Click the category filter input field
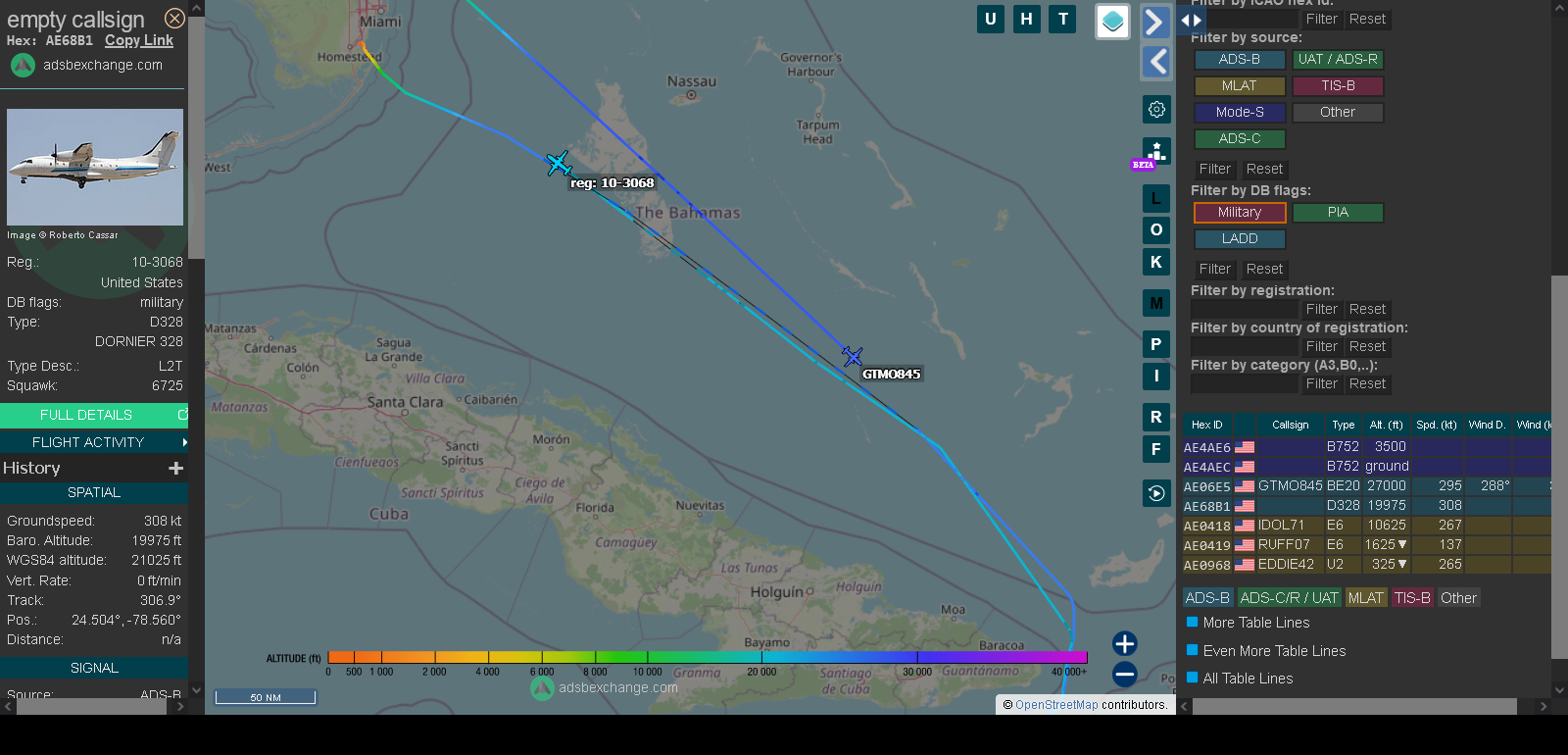 (x=1245, y=384)
